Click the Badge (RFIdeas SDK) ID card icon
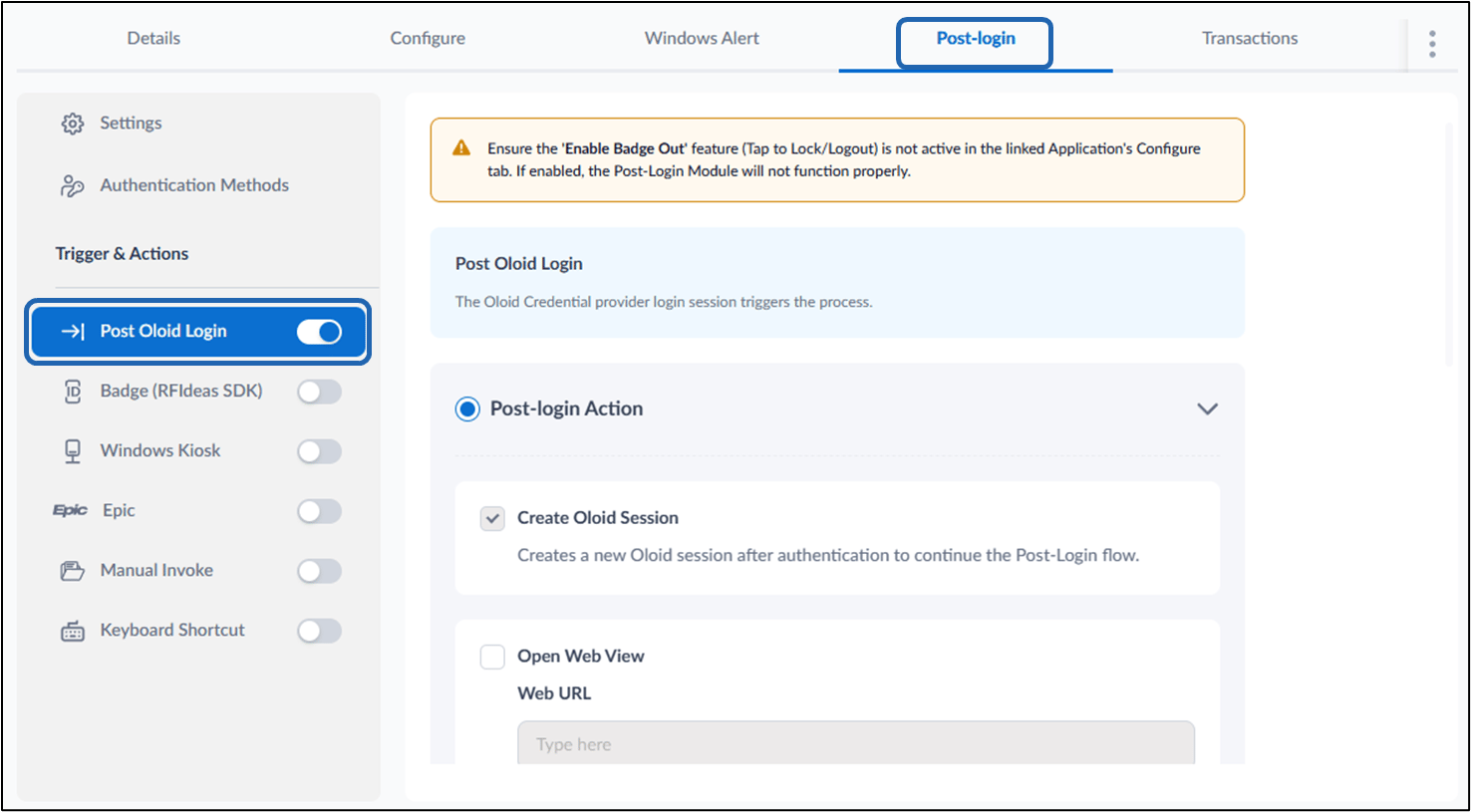1471x812 pixels. pos(73,392)
